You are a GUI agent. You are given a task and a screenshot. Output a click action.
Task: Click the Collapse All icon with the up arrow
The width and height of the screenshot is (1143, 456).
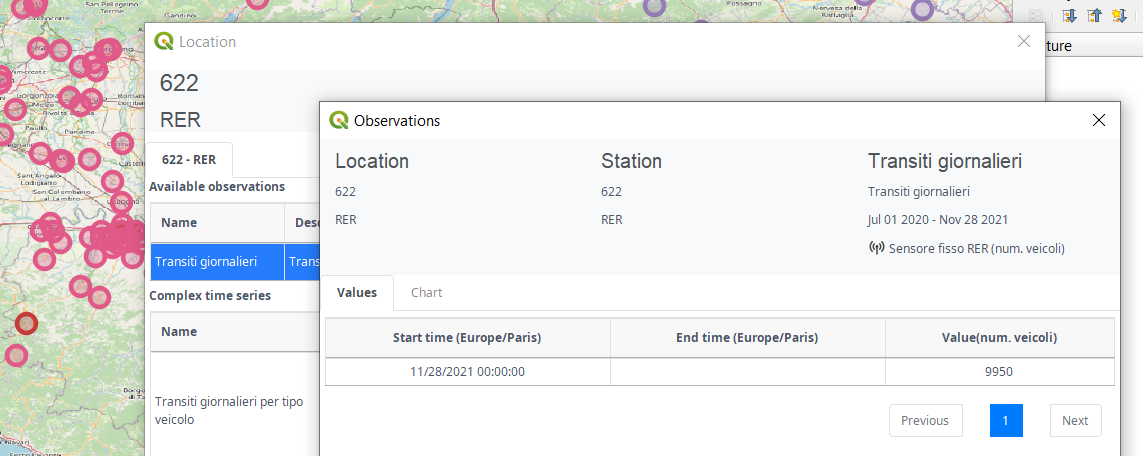(x=1095, y=15)
